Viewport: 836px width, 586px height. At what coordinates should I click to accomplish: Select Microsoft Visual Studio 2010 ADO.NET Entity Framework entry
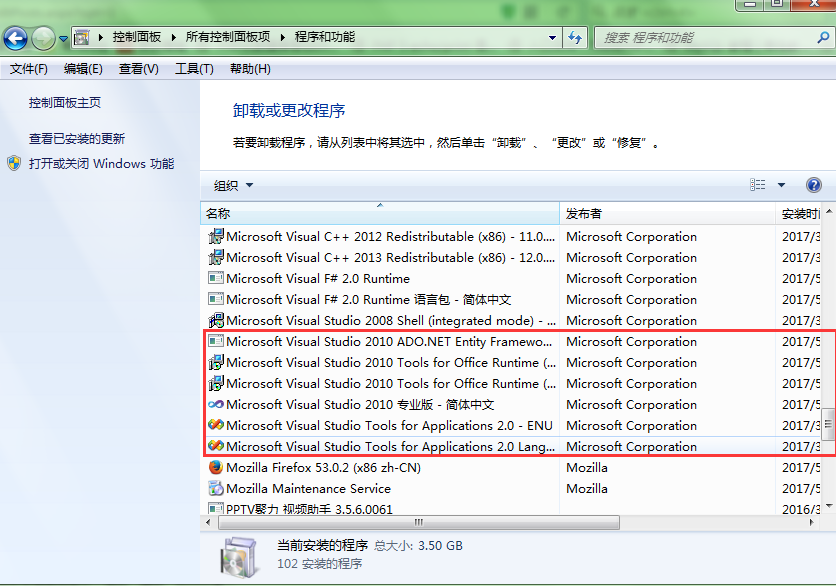pos(389,341)
